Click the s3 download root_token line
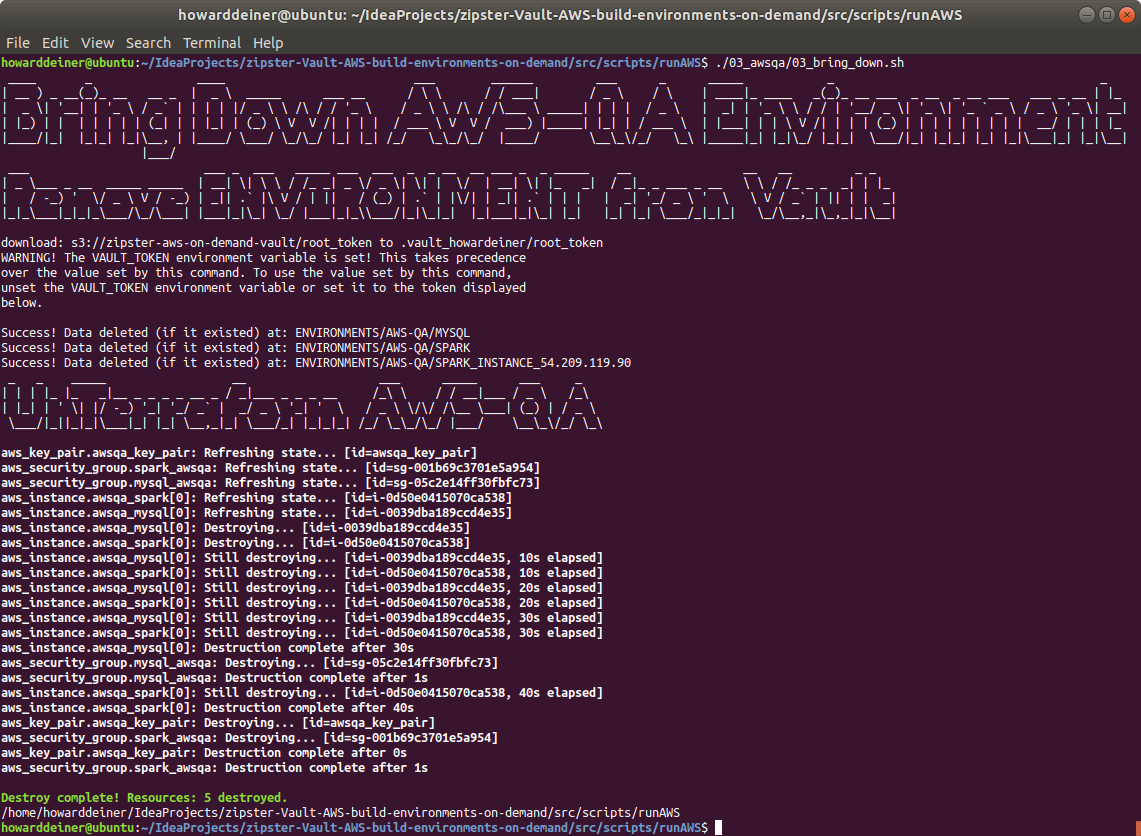This screenshot has width=1141, height=836. click(x=302, y=242)
